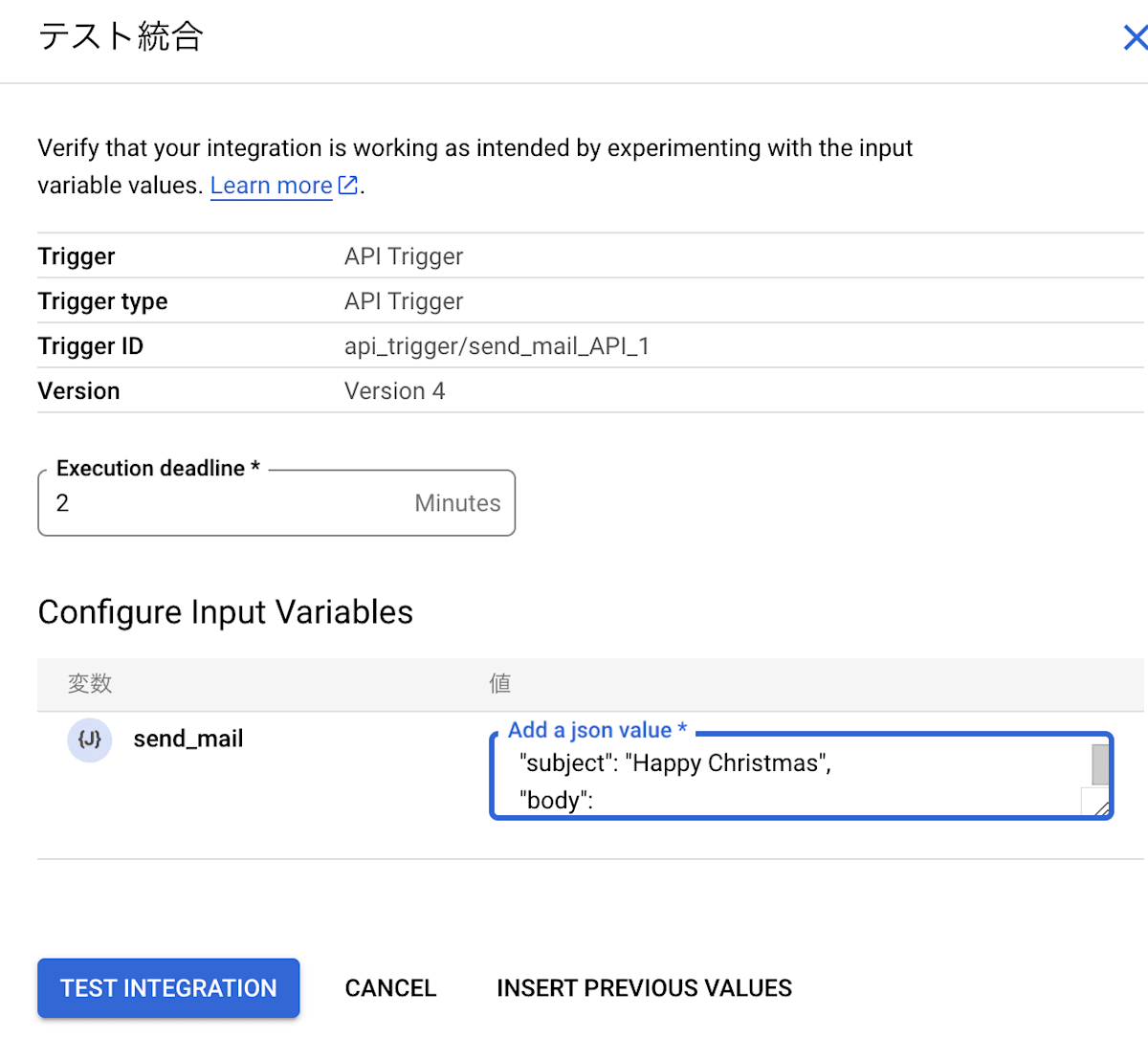Click the Execution deadline input field

[230, 503]
